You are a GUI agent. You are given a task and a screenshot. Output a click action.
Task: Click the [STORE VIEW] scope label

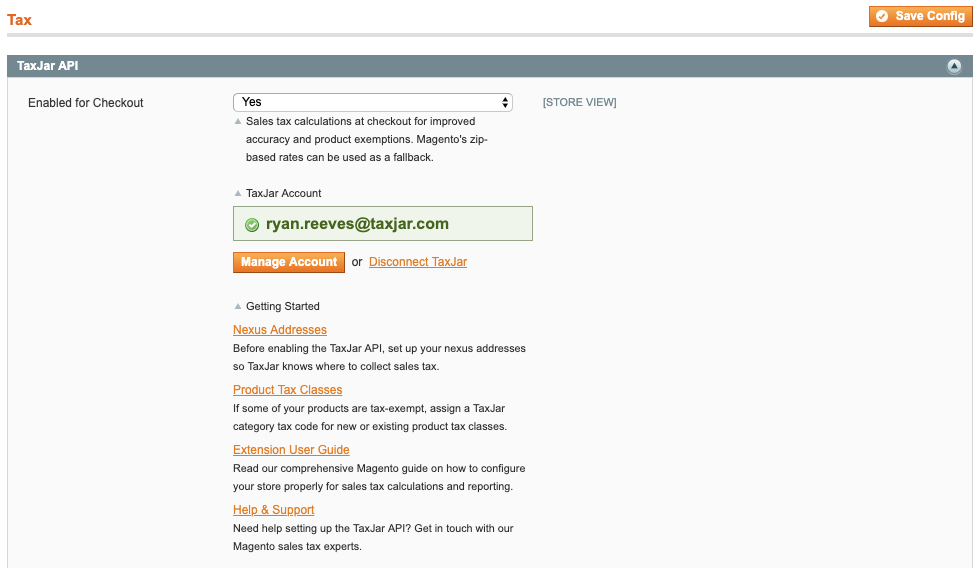579,102
